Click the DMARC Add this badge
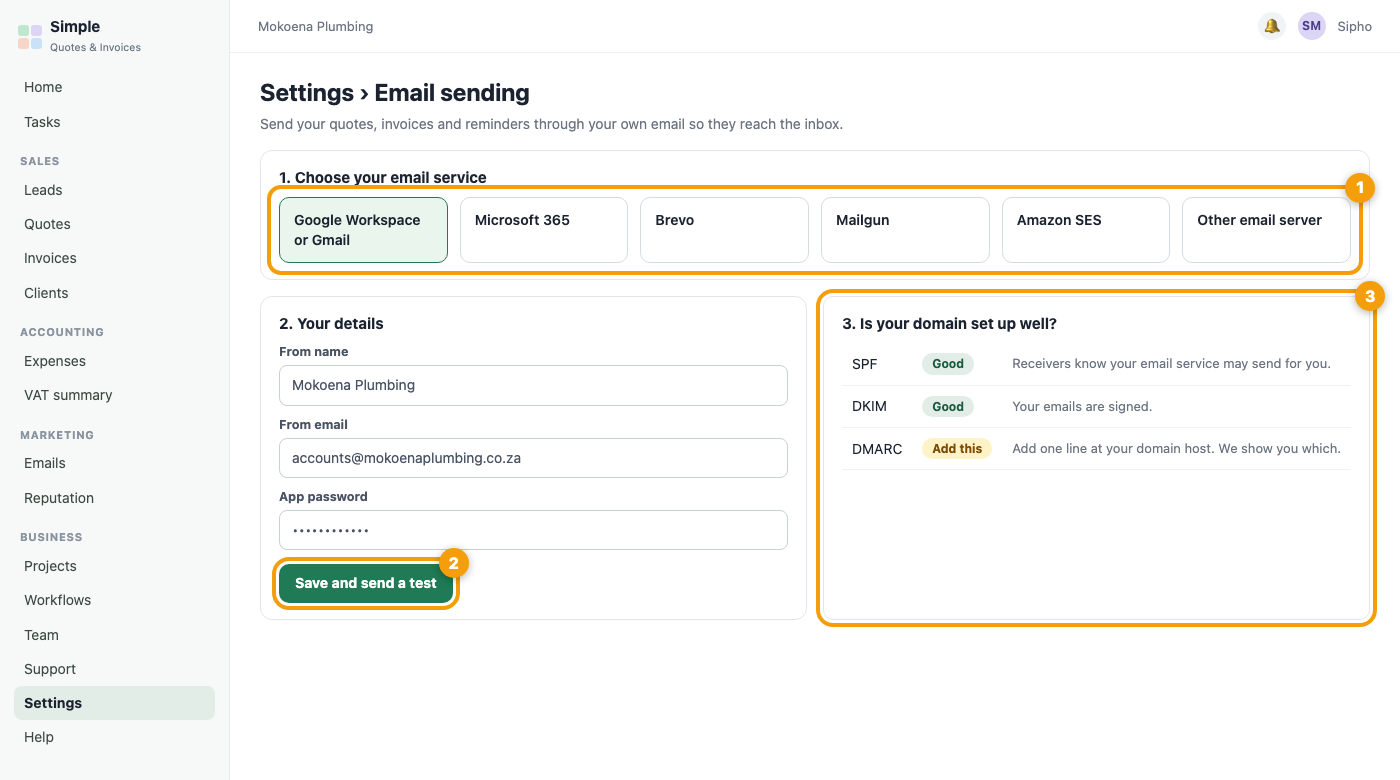Screen dimensions: 1400x780 (x=957, y=449)
